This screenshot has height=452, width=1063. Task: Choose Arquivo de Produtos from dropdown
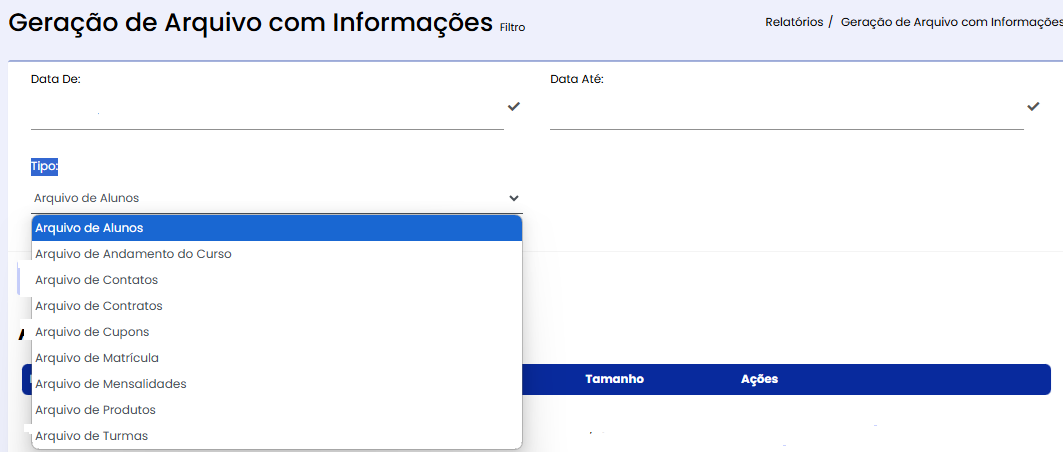277,410
